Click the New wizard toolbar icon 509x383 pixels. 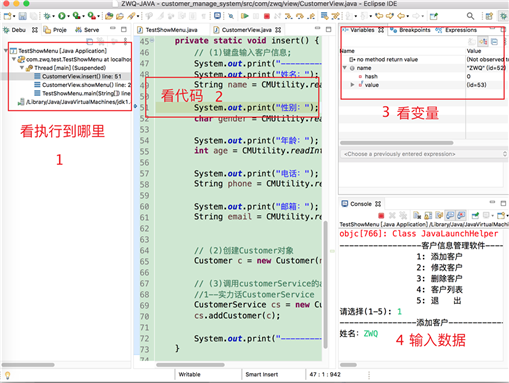pyautogui.click(x=7, y=16)
